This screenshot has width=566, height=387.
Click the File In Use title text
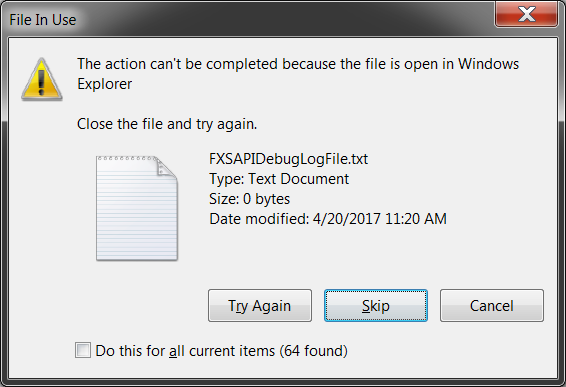tap(43, 20)
